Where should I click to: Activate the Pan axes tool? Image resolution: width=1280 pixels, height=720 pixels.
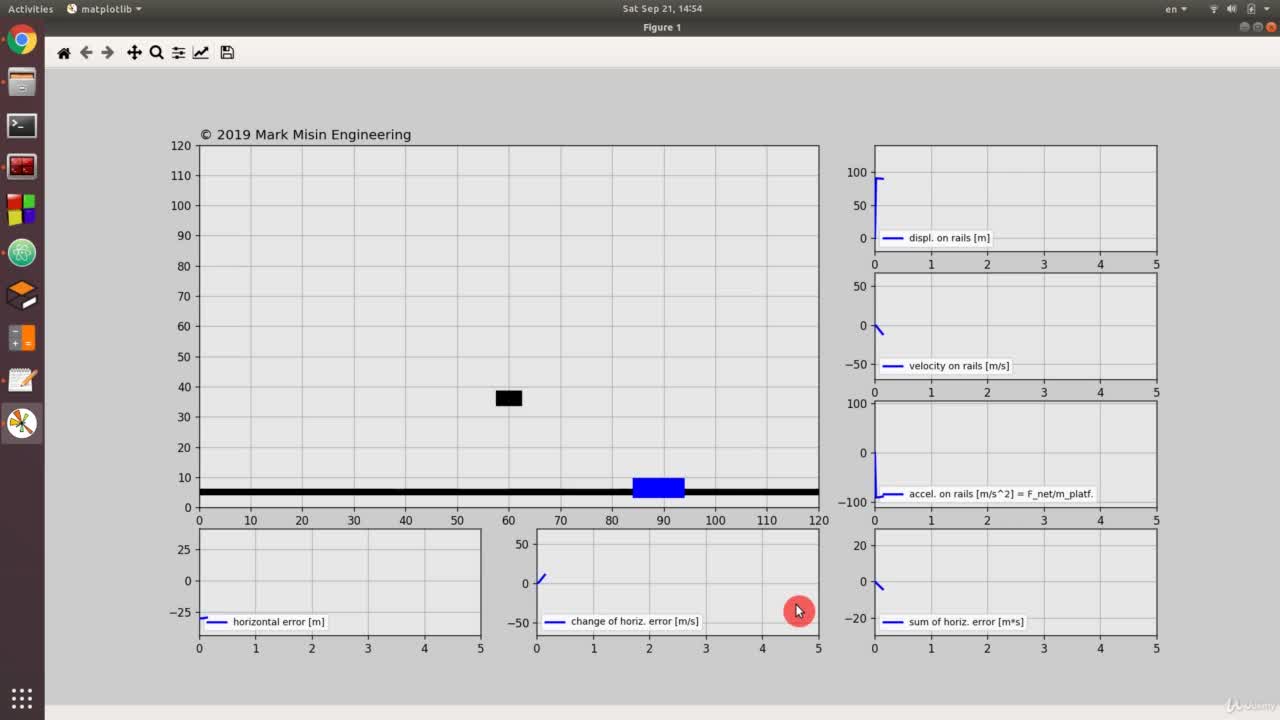tap(134, 53)
